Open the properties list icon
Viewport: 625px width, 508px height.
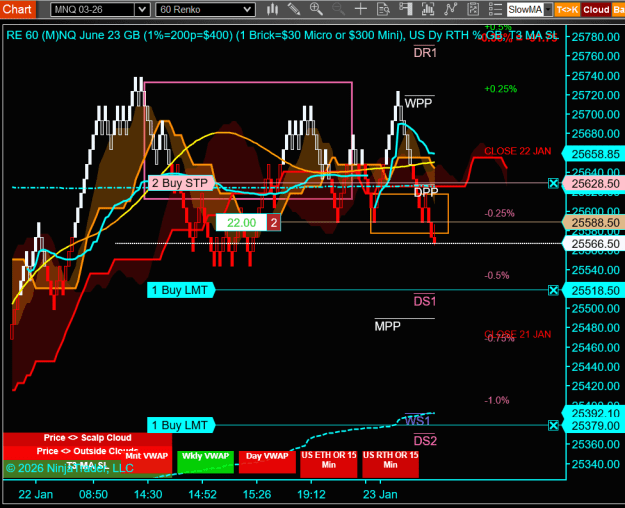coord(495,9)
